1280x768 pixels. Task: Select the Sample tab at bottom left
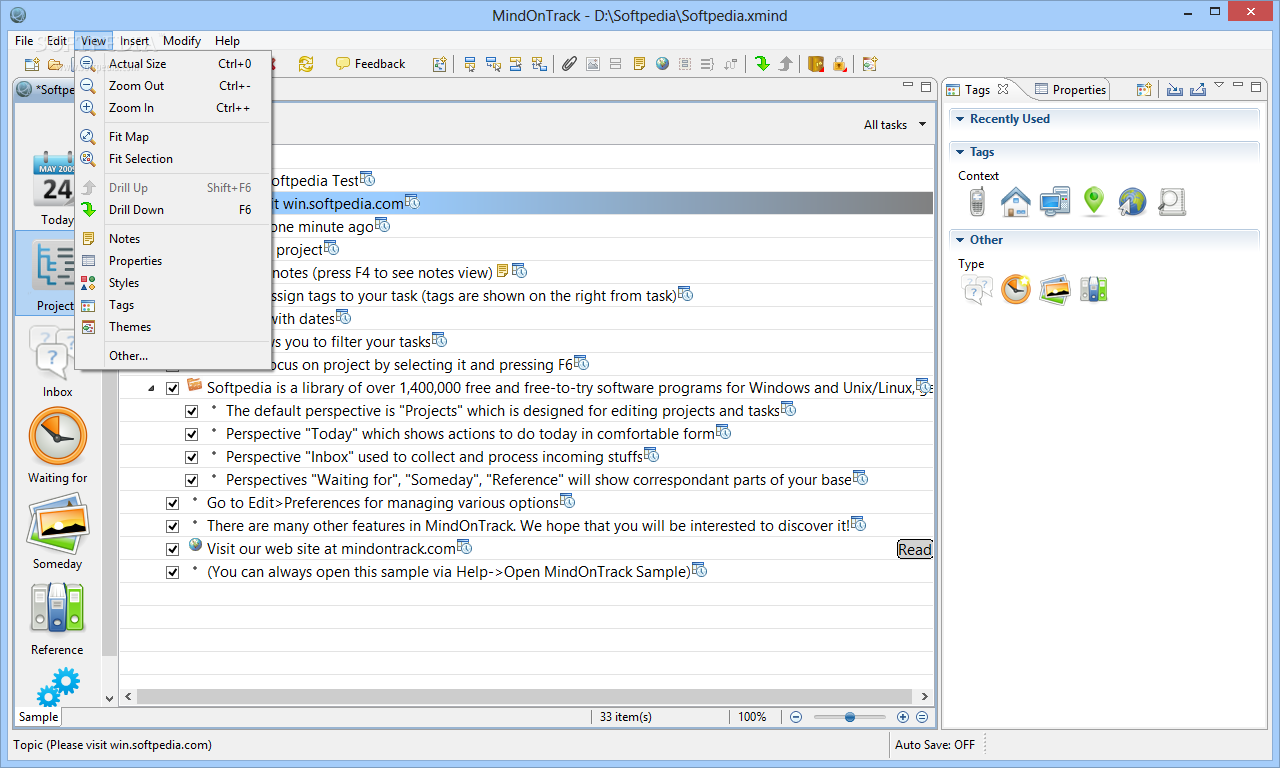click(x=38, y=717)
